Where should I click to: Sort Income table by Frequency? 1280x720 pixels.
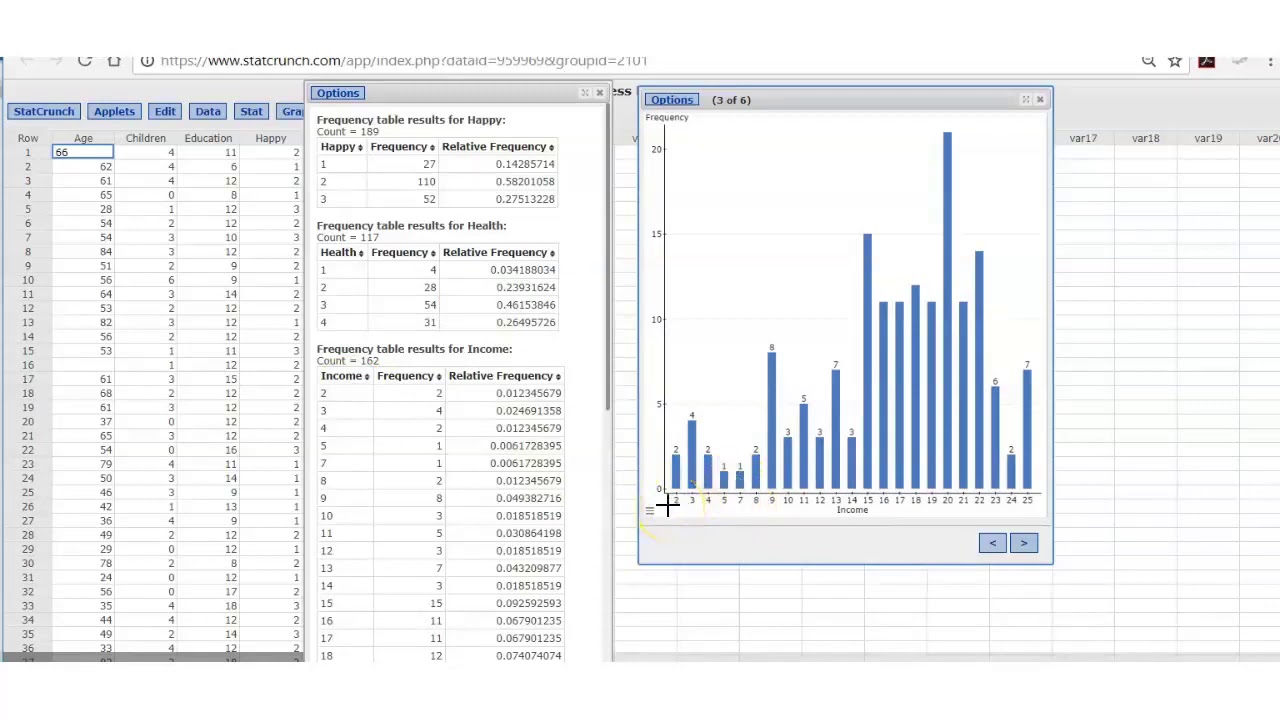pyautogui.click(x=409, y=376)
